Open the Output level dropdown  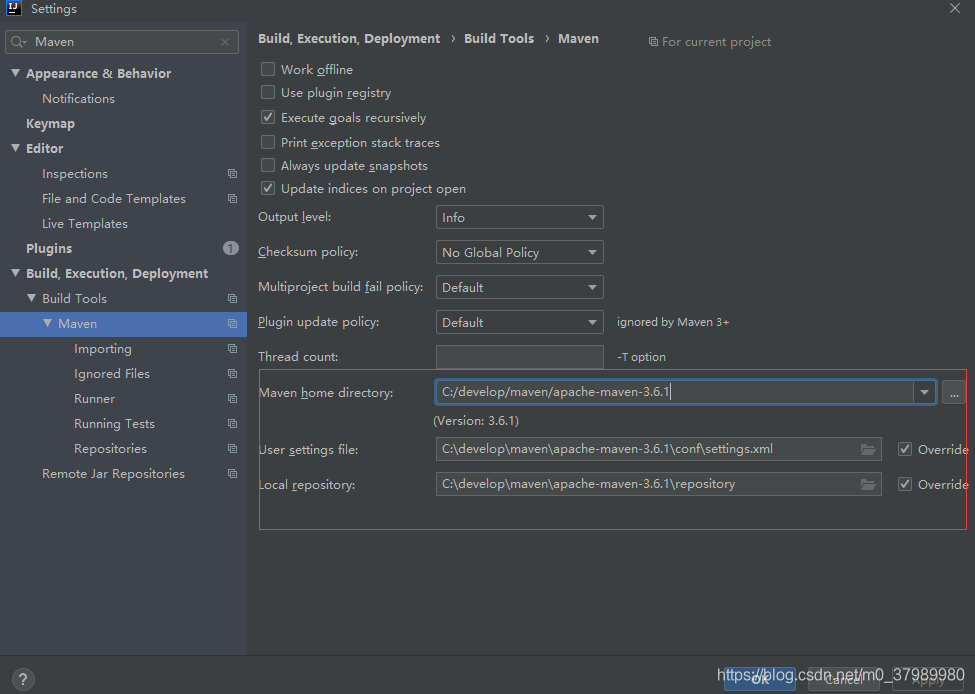point(520,217)
